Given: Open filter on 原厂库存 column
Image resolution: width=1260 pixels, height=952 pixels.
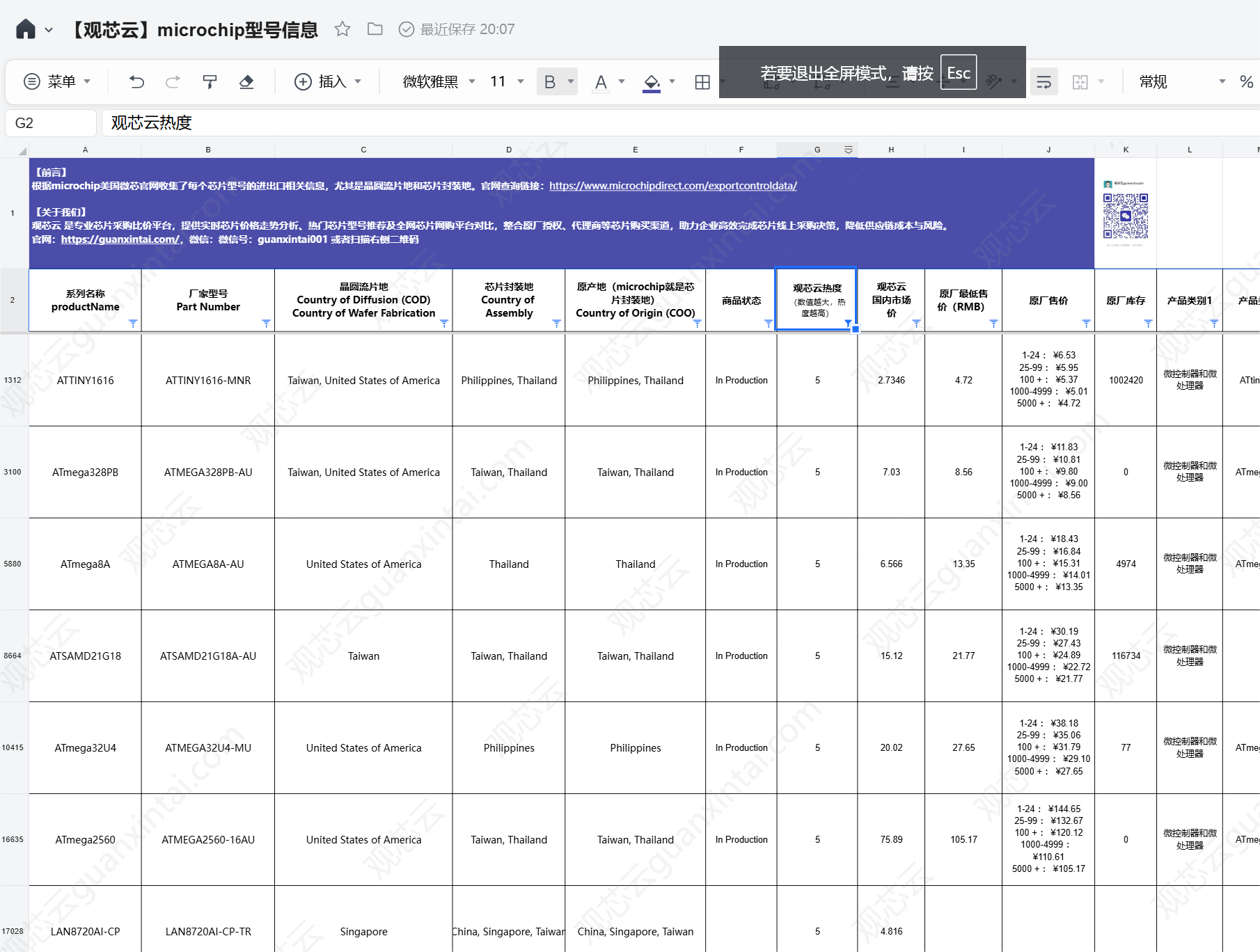Looking at the screenshot, I should [1148, 324].
